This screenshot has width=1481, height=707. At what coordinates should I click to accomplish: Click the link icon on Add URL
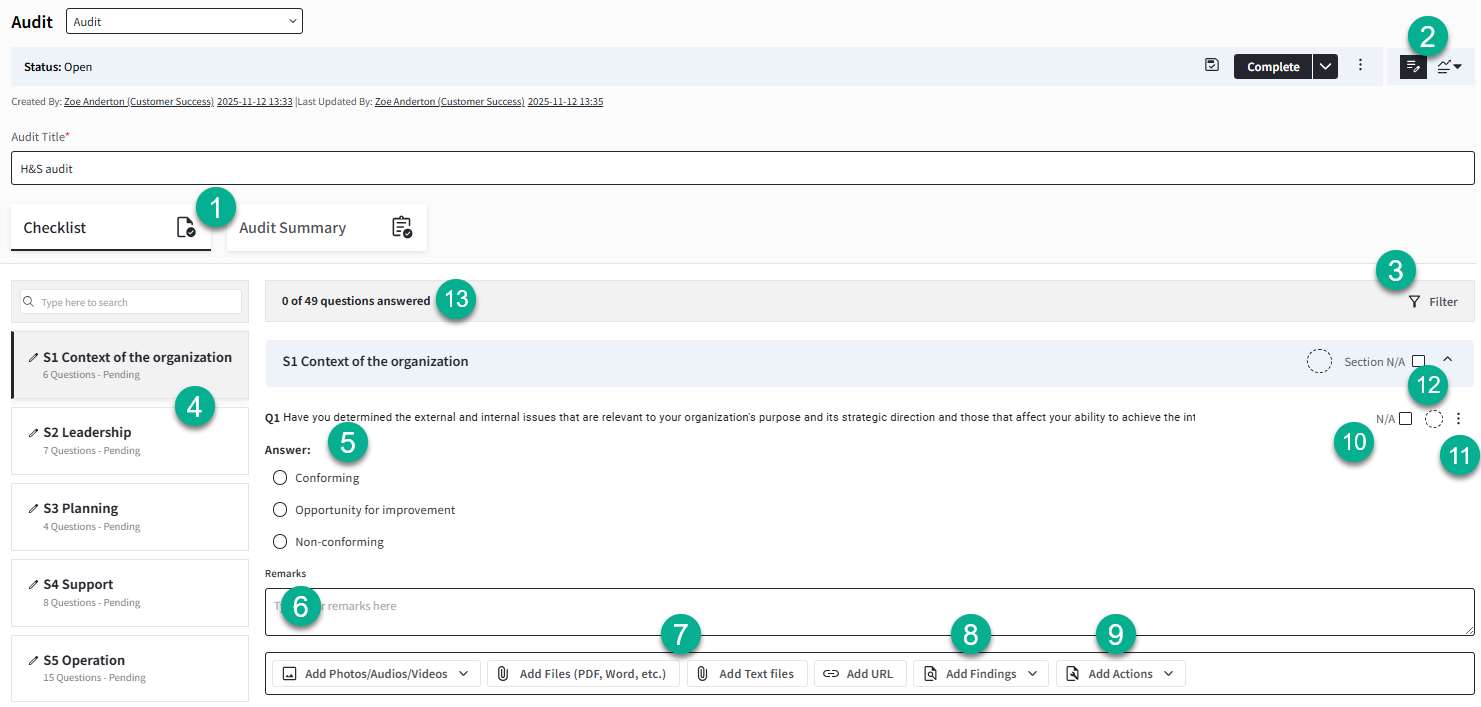point(831,674)
